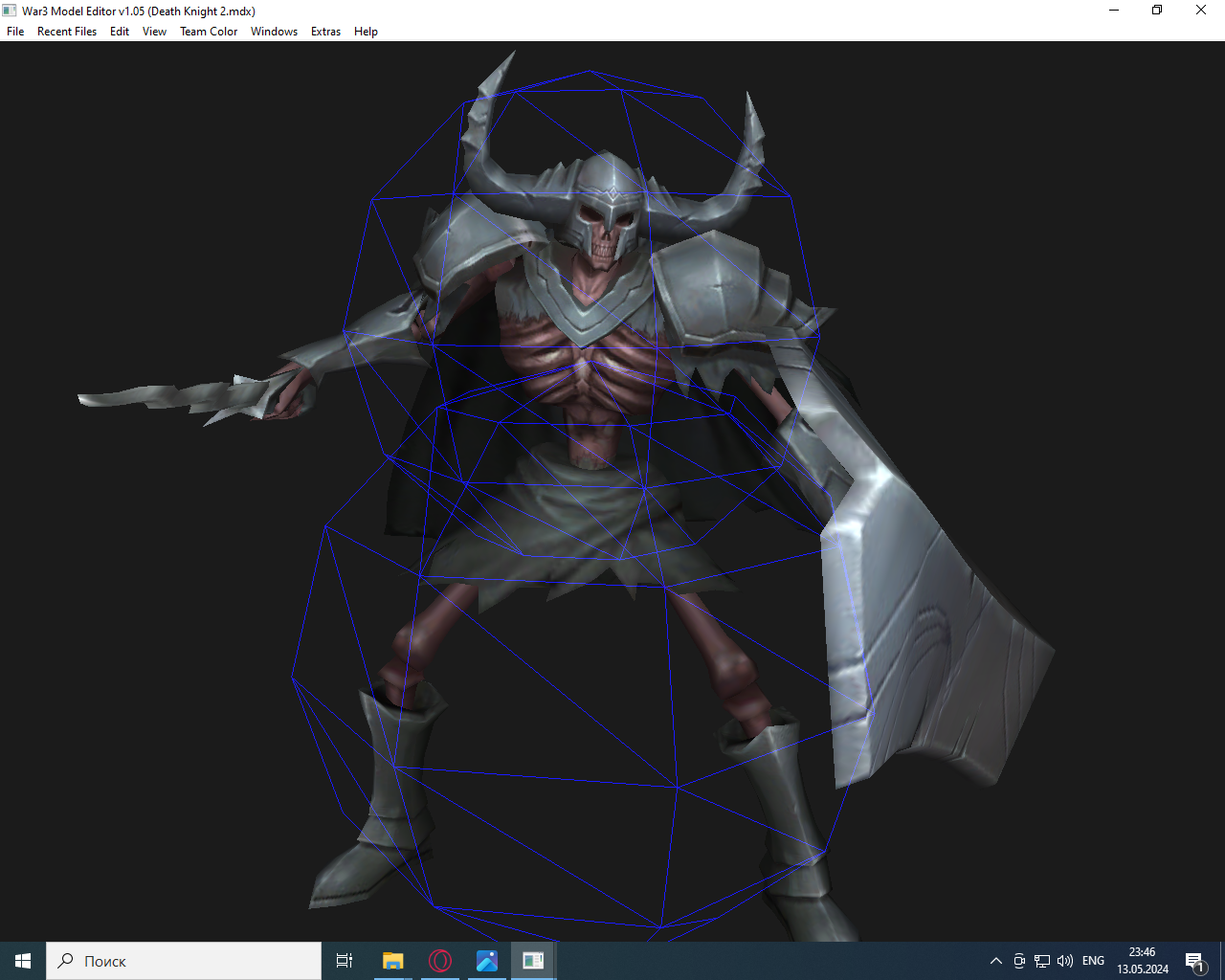Open the Help menu
1225x980 pixels.
[366, 32]
